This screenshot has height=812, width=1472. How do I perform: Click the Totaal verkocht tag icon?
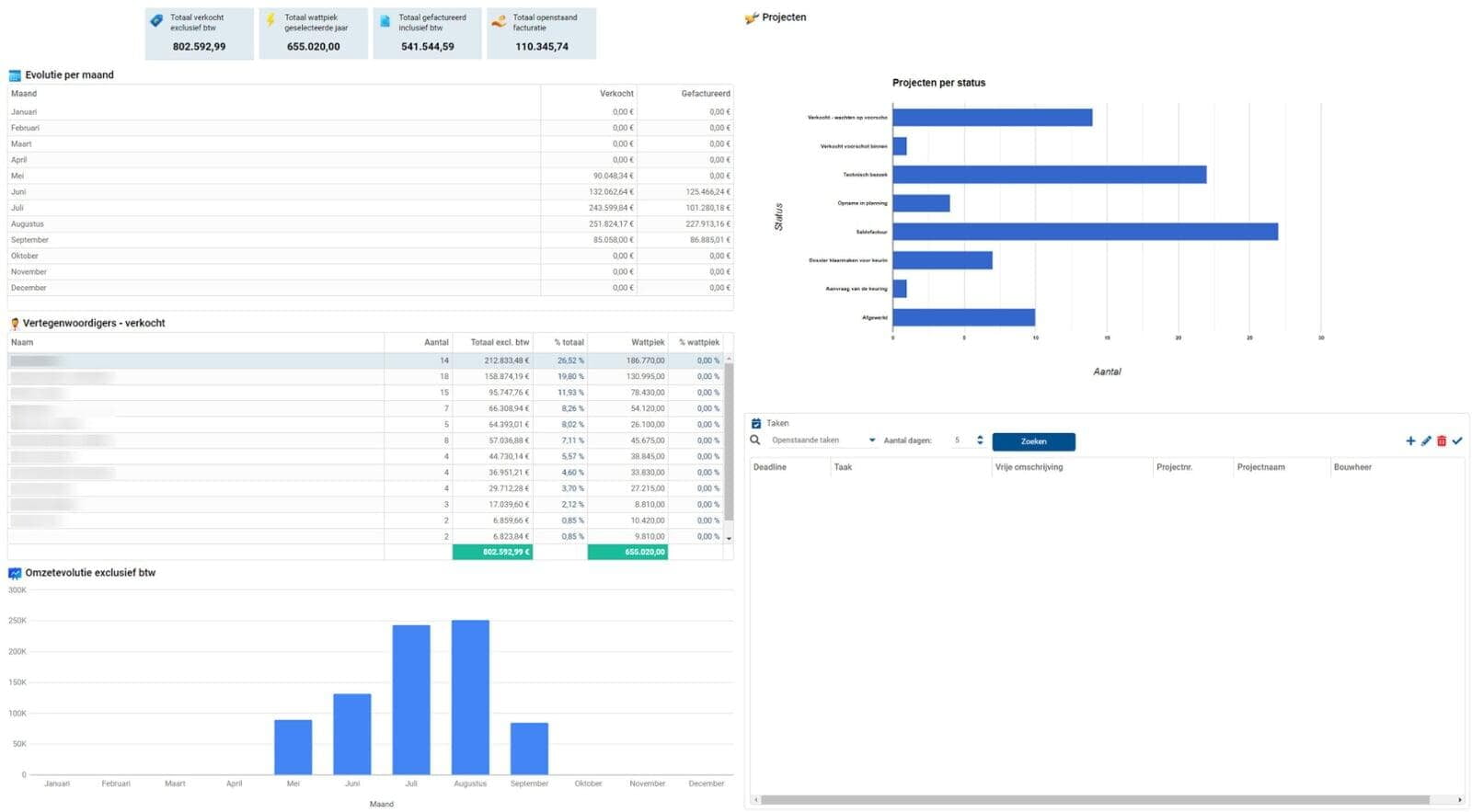(156, 20)
